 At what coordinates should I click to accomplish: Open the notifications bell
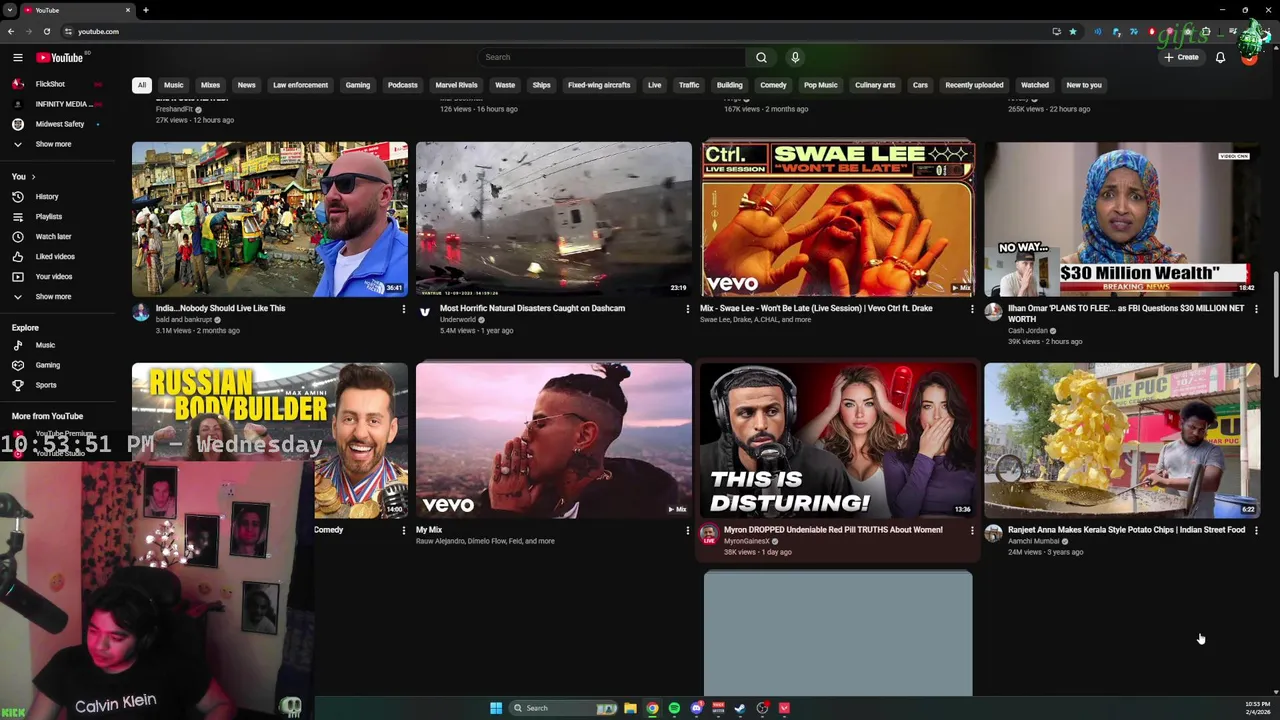click(1220, 57)
